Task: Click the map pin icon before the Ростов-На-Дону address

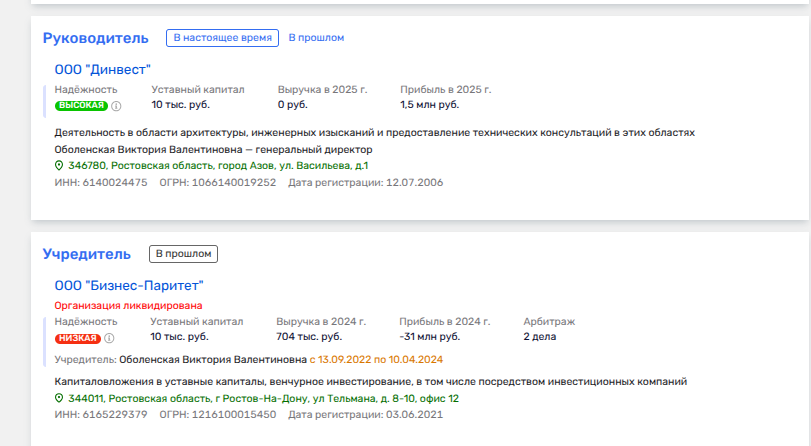Action: (59, 398)
